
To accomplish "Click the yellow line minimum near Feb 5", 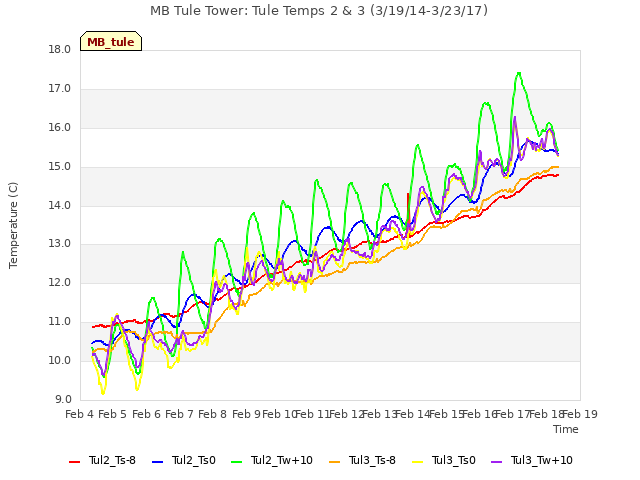I will 103,393.
